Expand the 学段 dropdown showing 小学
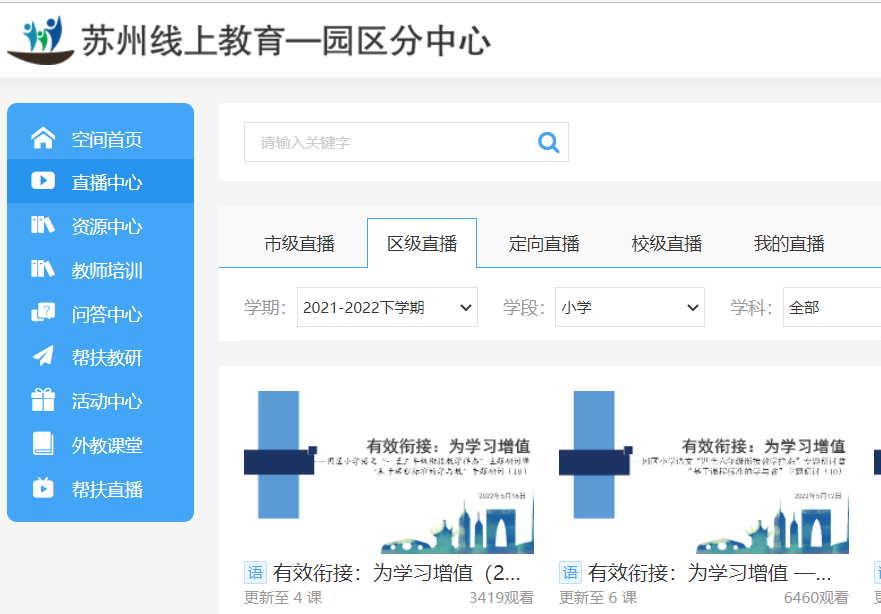Screen dimensions: 881x614 629,307
